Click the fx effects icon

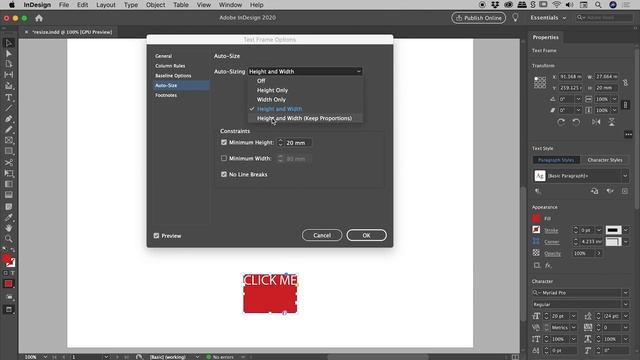[x=548, y=265]
